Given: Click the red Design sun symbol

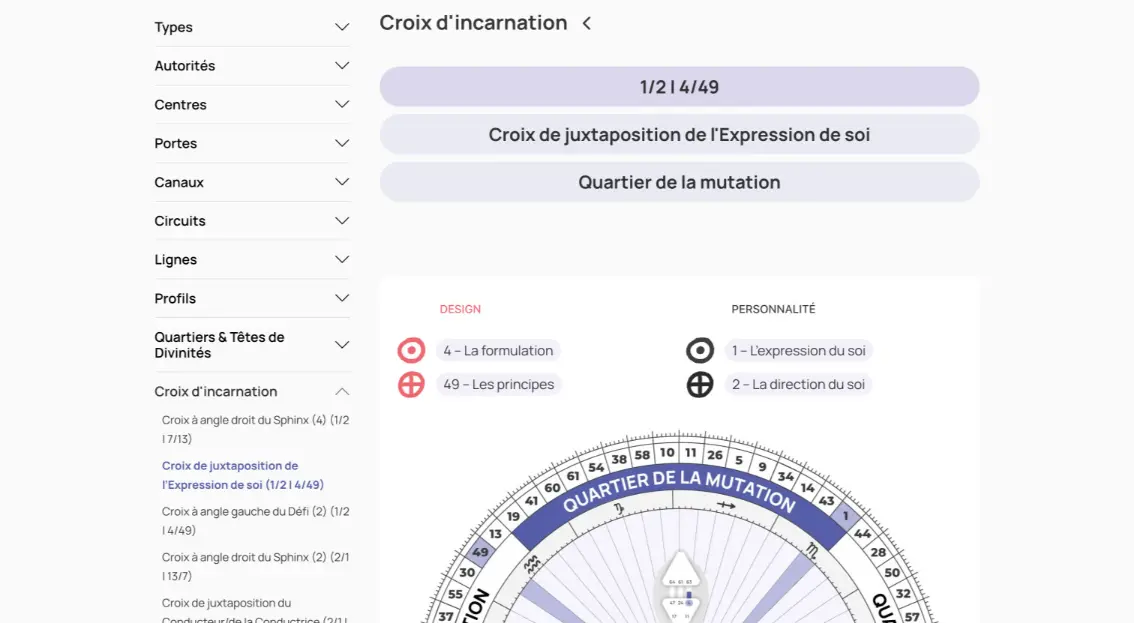Looking at the screenshot, I should point(411,351).
